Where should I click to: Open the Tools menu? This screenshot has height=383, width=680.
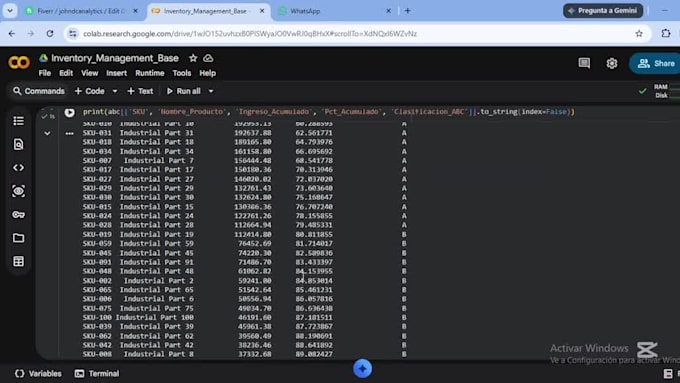click(x=182, y=73)
